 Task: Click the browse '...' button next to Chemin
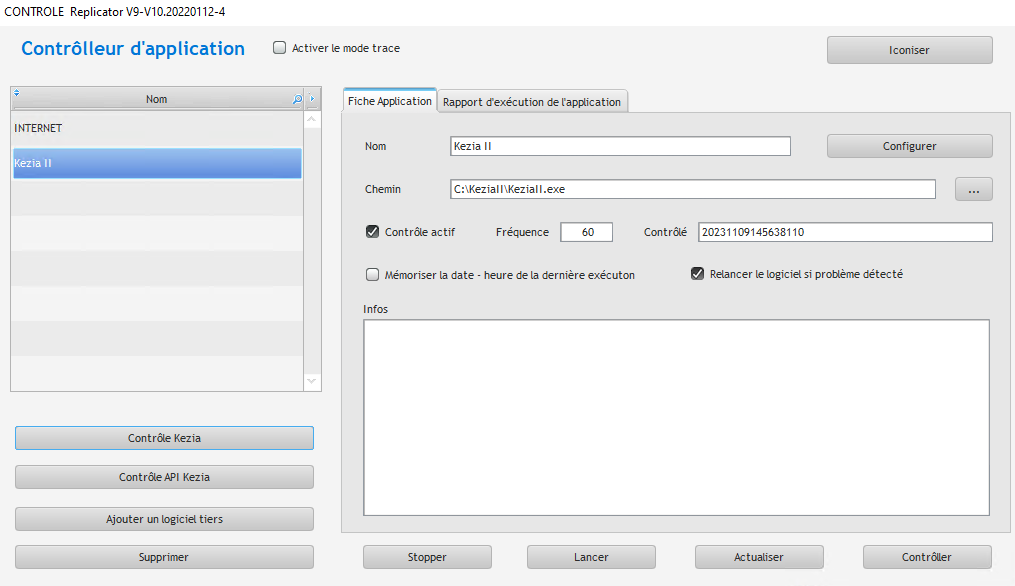click(x=973, y=189)
